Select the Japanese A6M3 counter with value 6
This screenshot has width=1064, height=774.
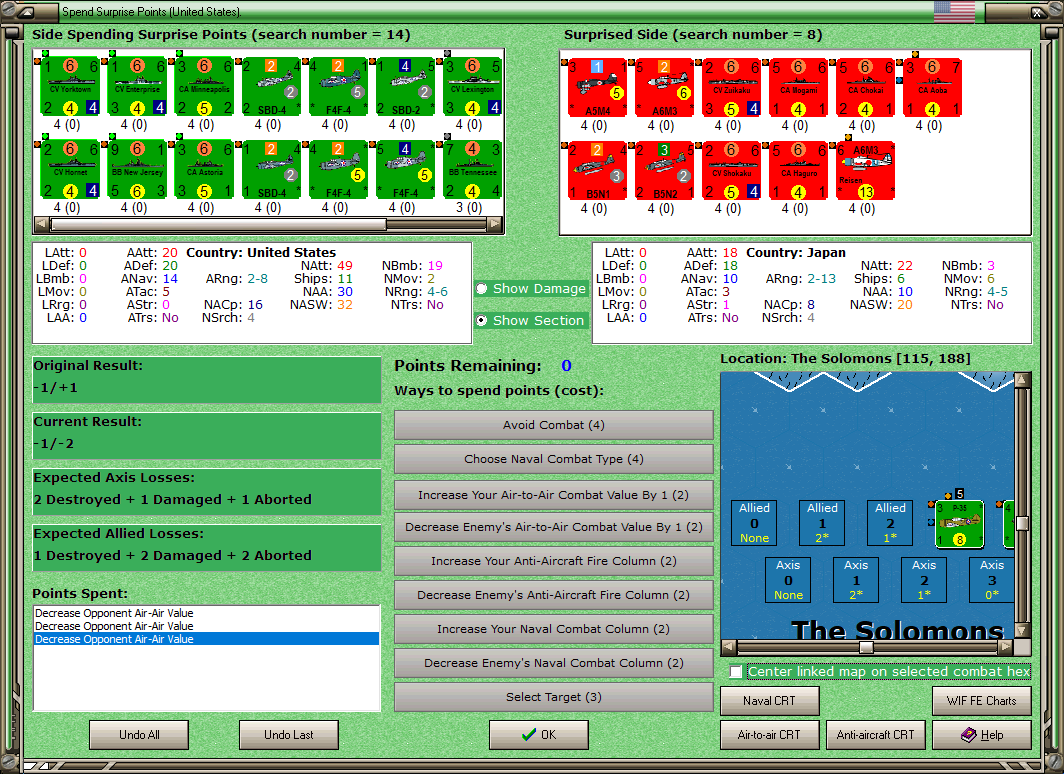coord(664,88)
